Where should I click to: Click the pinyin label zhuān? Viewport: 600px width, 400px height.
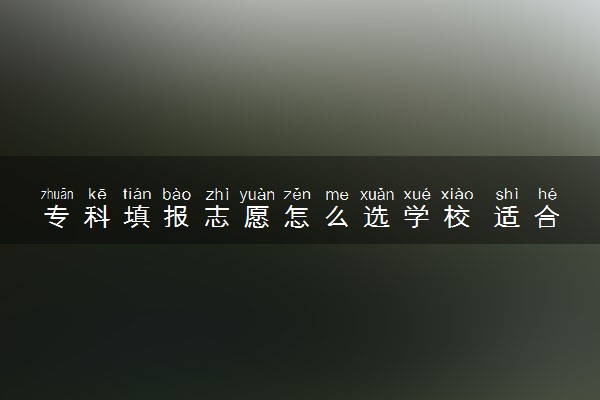(57, 194)
